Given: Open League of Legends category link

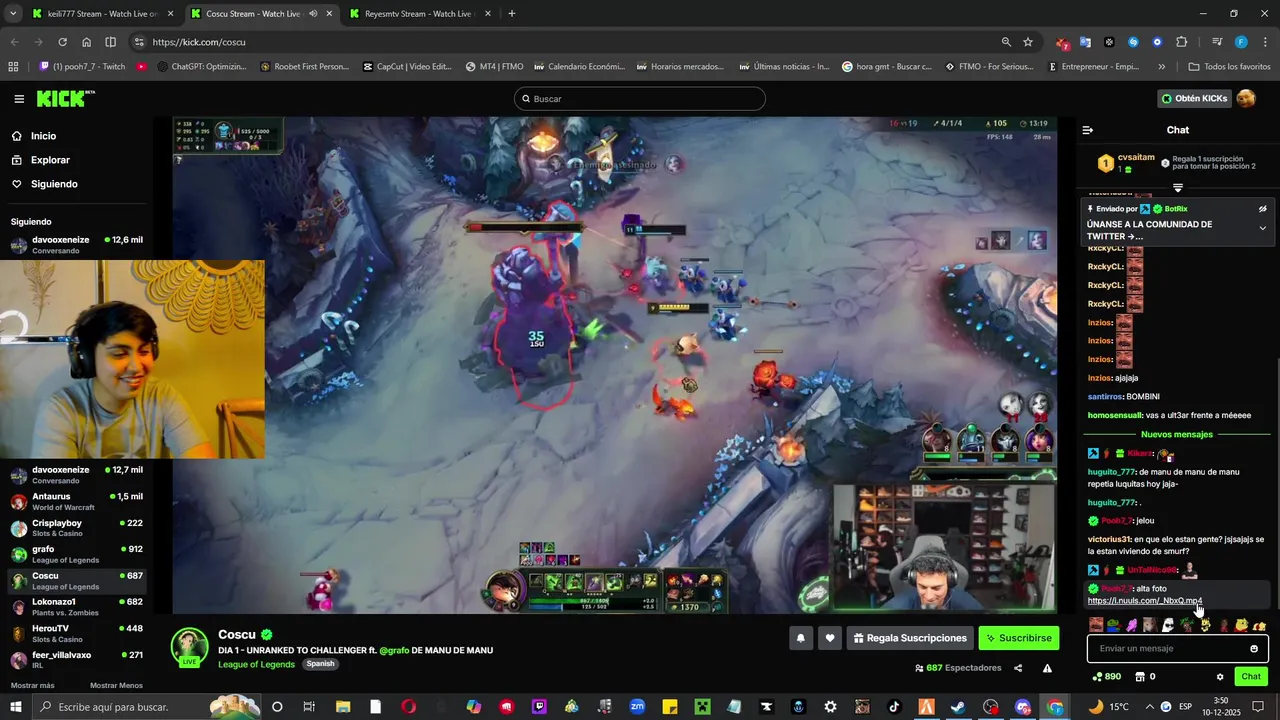Looking at the screenshot, I should [x=256, y=664].
